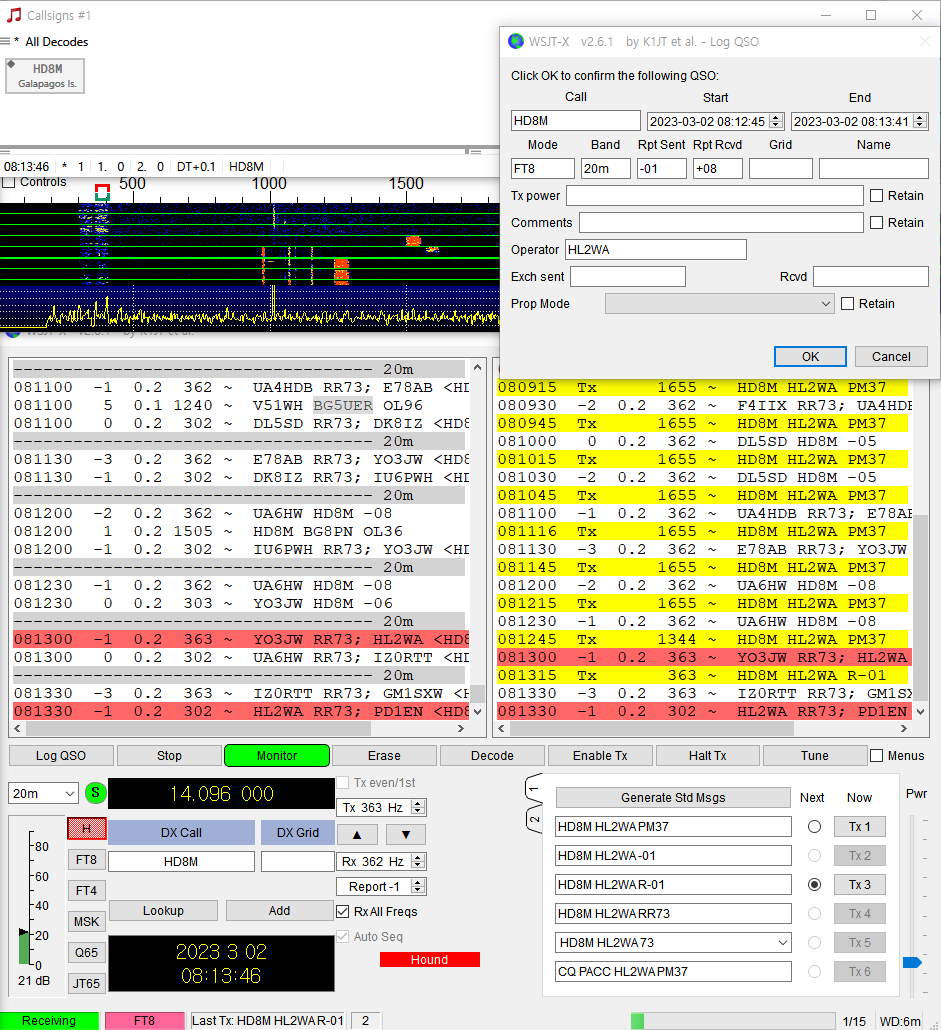Adjust the Pwr slider handle
941x1030 pixels.
[x=911, y=962]
